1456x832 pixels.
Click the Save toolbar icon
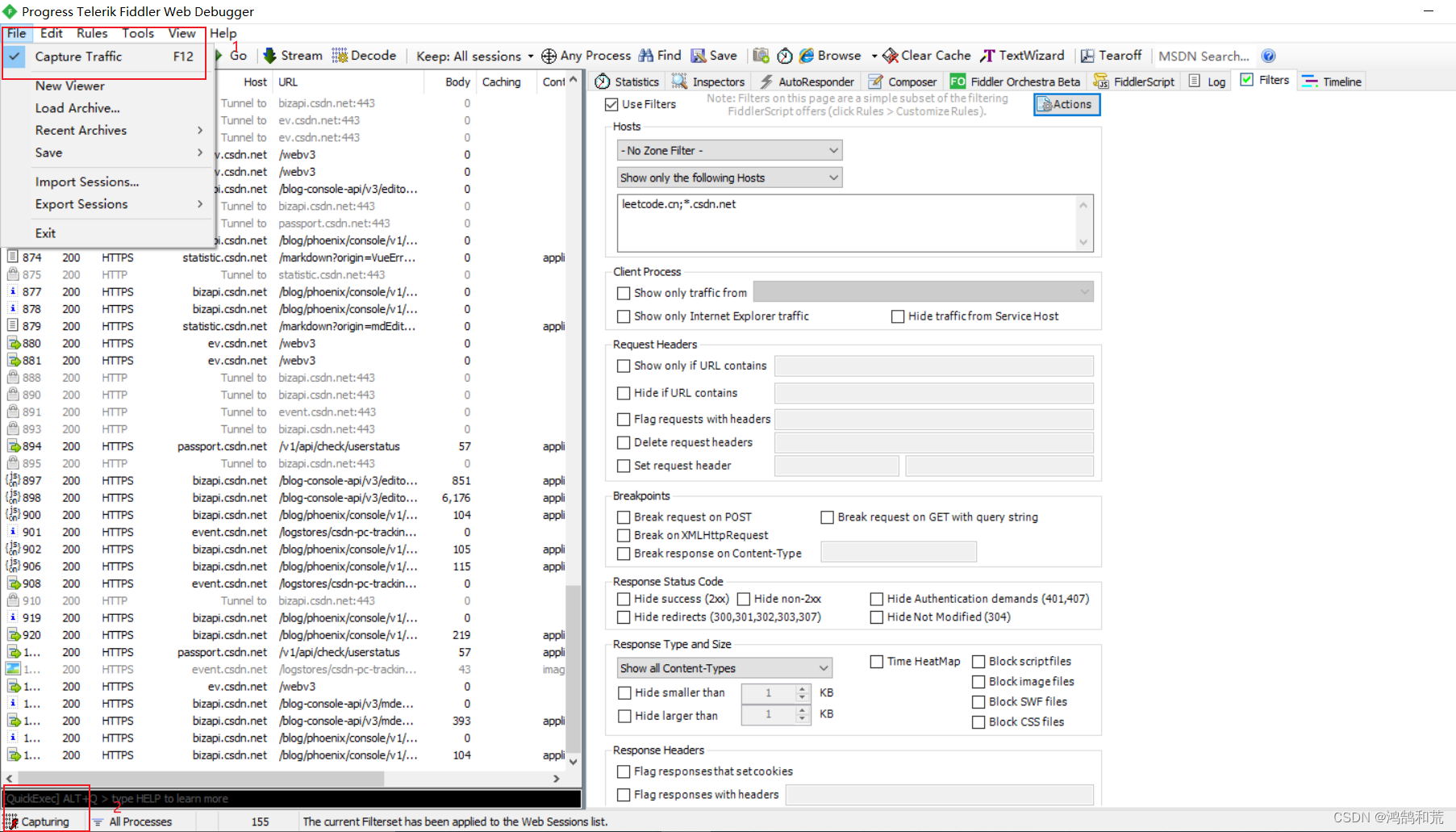click(x=699, y=56)
